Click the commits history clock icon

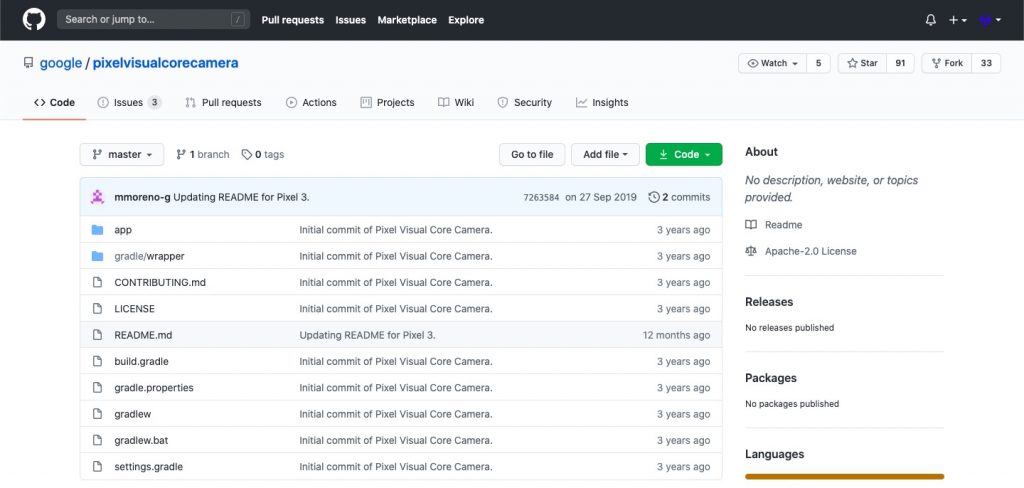654,197
